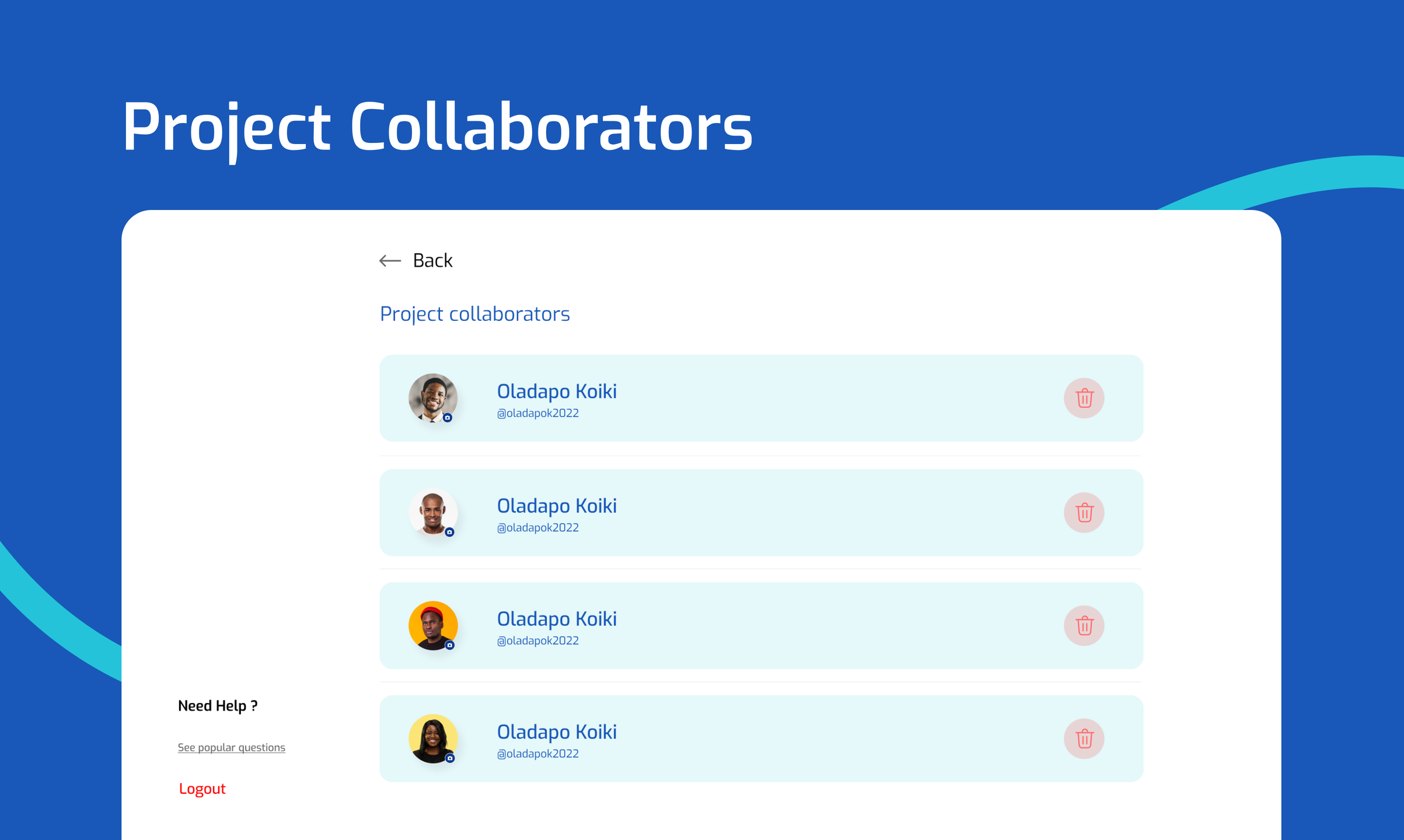
Task: Click the Project collaborators section heading
Action: 474,314
